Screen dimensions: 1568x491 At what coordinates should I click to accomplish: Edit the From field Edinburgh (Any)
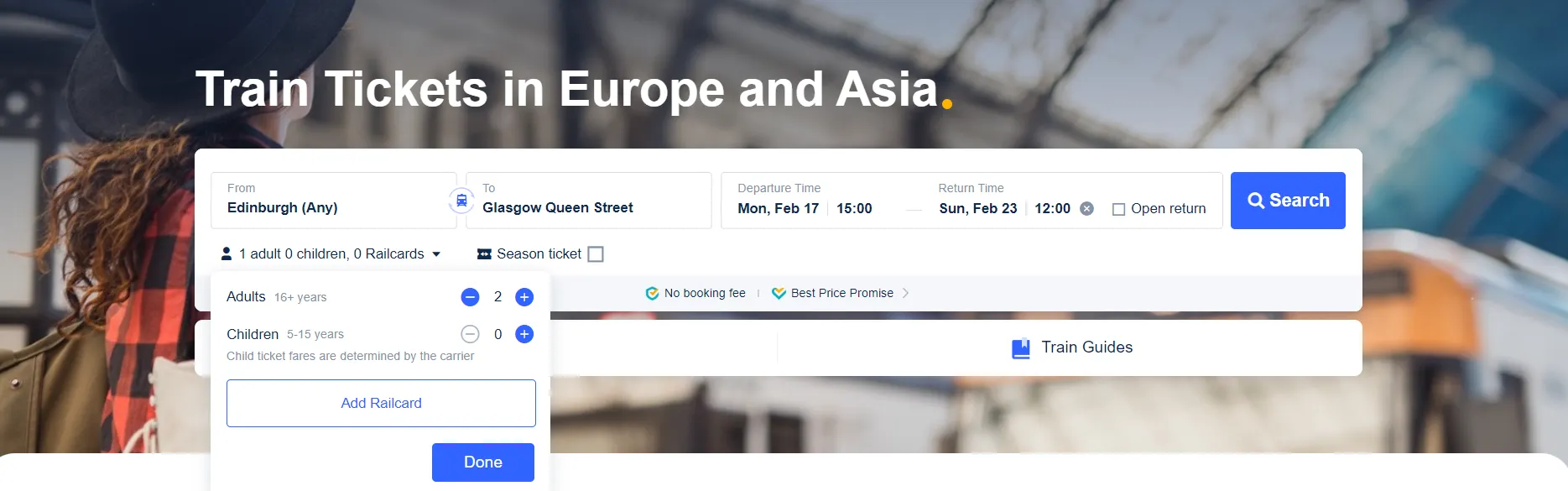[334, 201]
